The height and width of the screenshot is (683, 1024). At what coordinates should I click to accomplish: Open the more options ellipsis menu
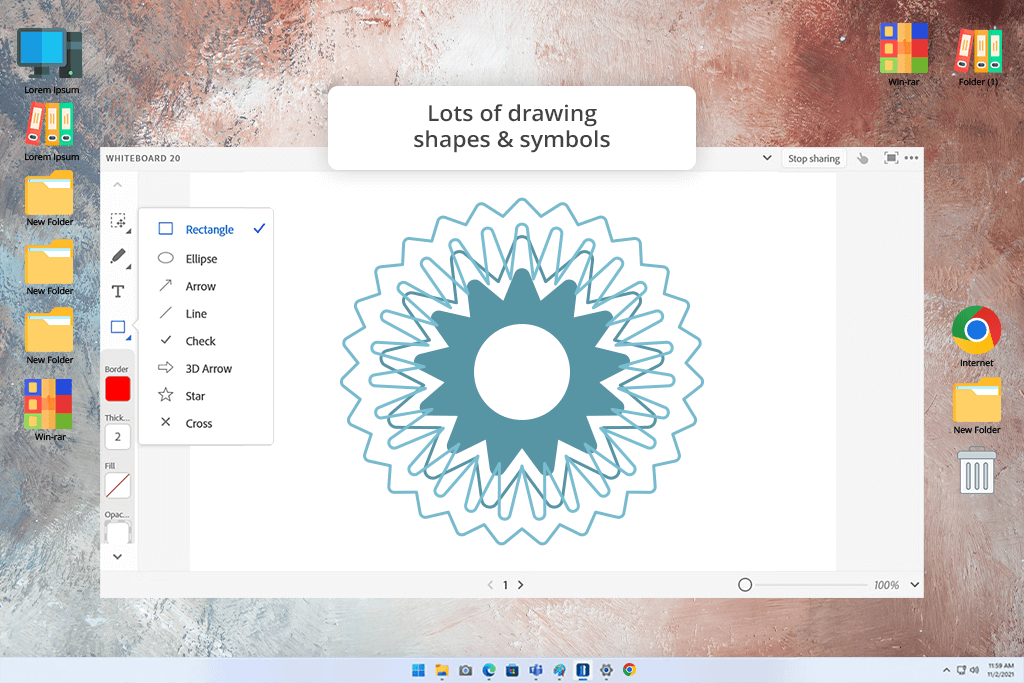click(x=912, y=158)
